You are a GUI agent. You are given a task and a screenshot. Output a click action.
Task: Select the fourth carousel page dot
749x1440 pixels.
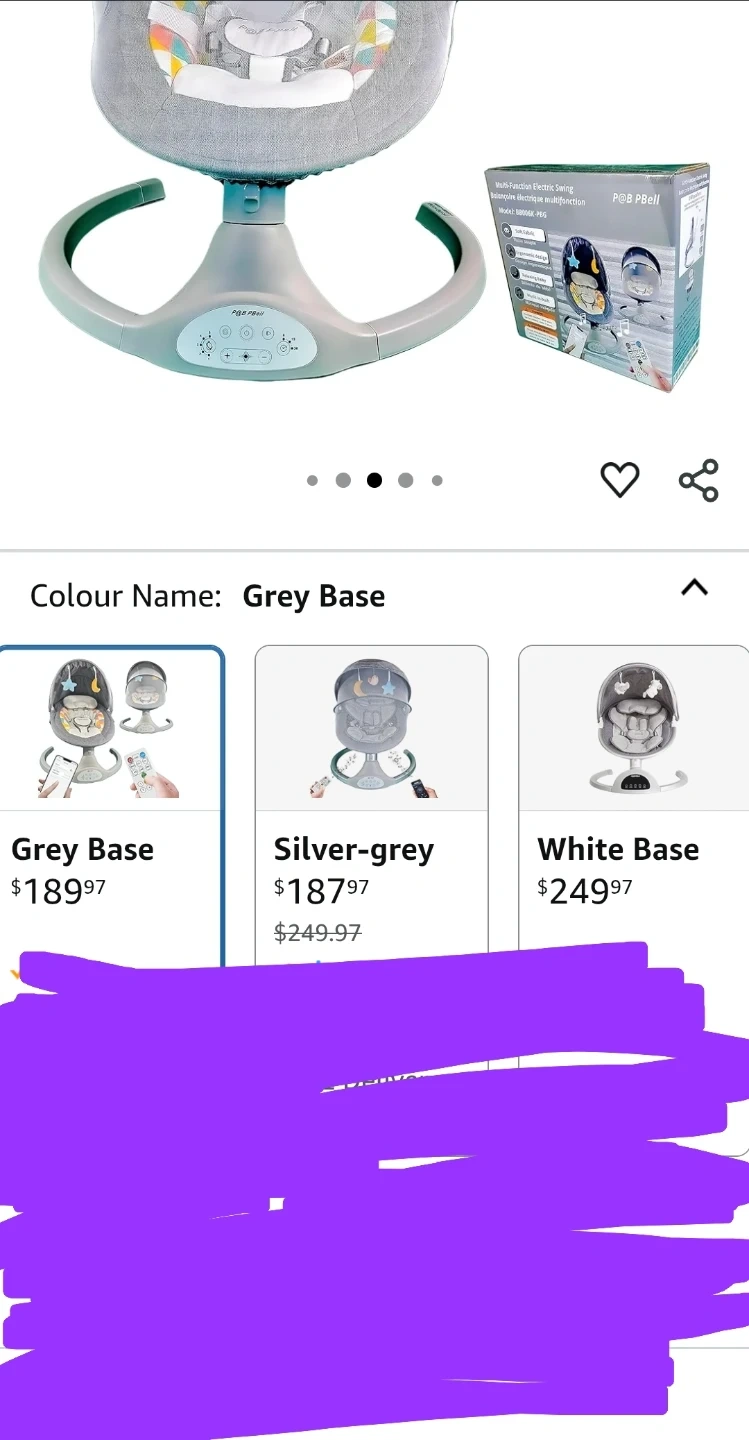coord(405,481)
